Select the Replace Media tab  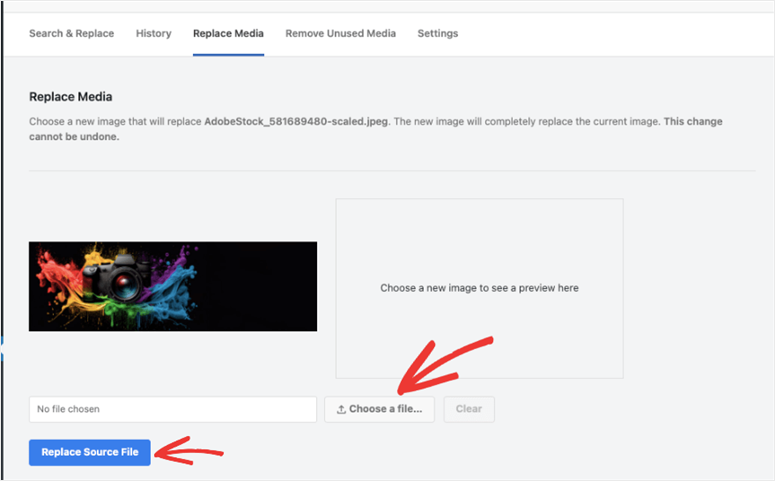click(x=228, y=33)
